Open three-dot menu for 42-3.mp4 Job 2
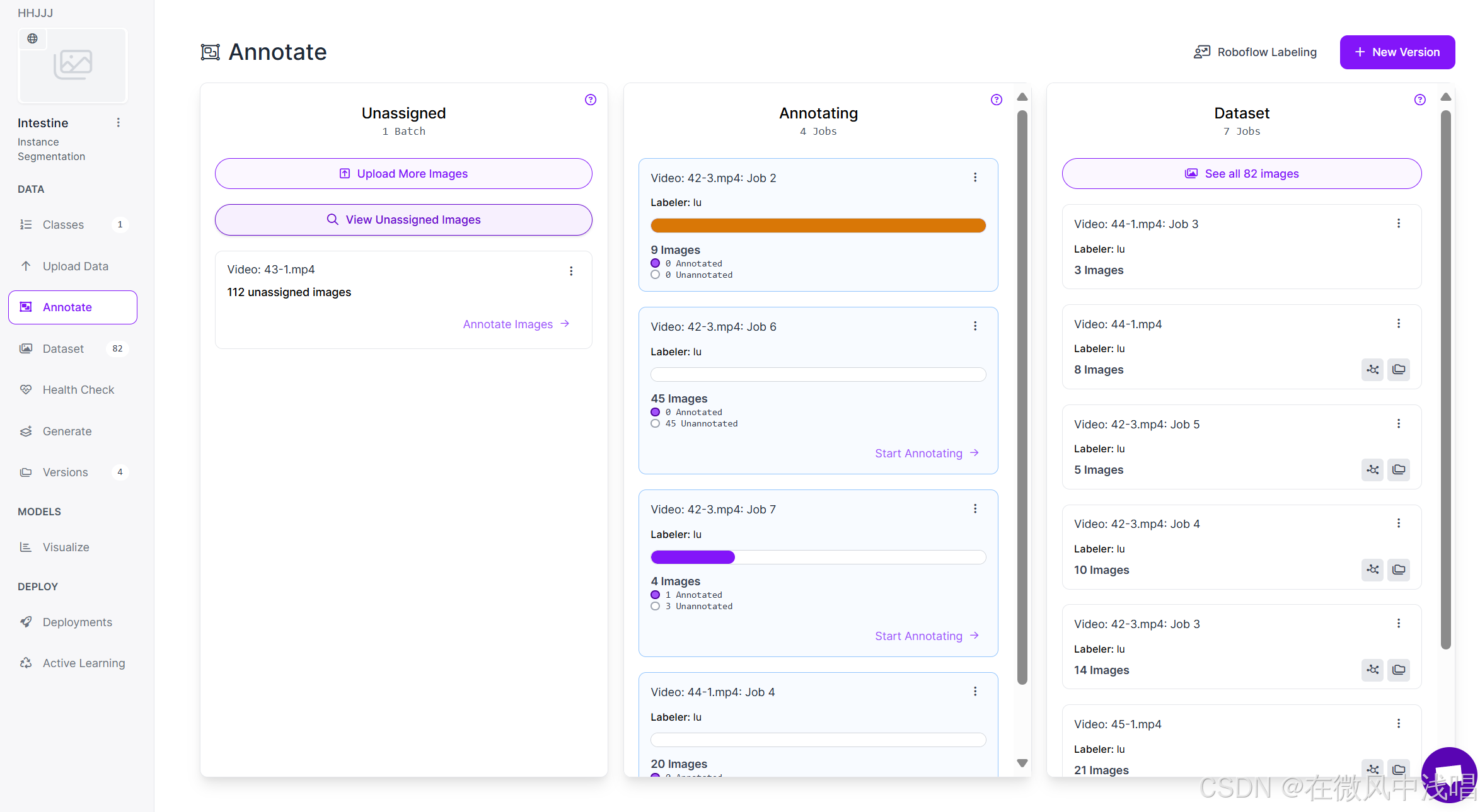The height and width of the screenshot is (812, 1480). coord(975,178)
